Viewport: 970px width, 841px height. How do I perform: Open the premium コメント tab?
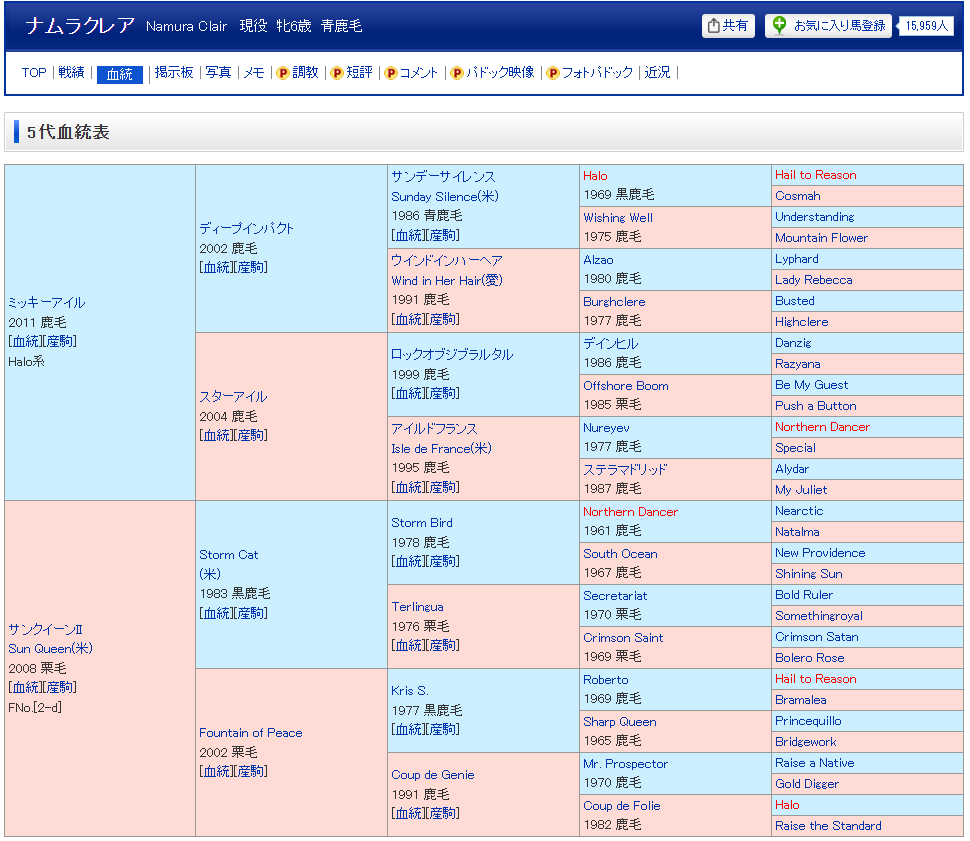point(412,73)
